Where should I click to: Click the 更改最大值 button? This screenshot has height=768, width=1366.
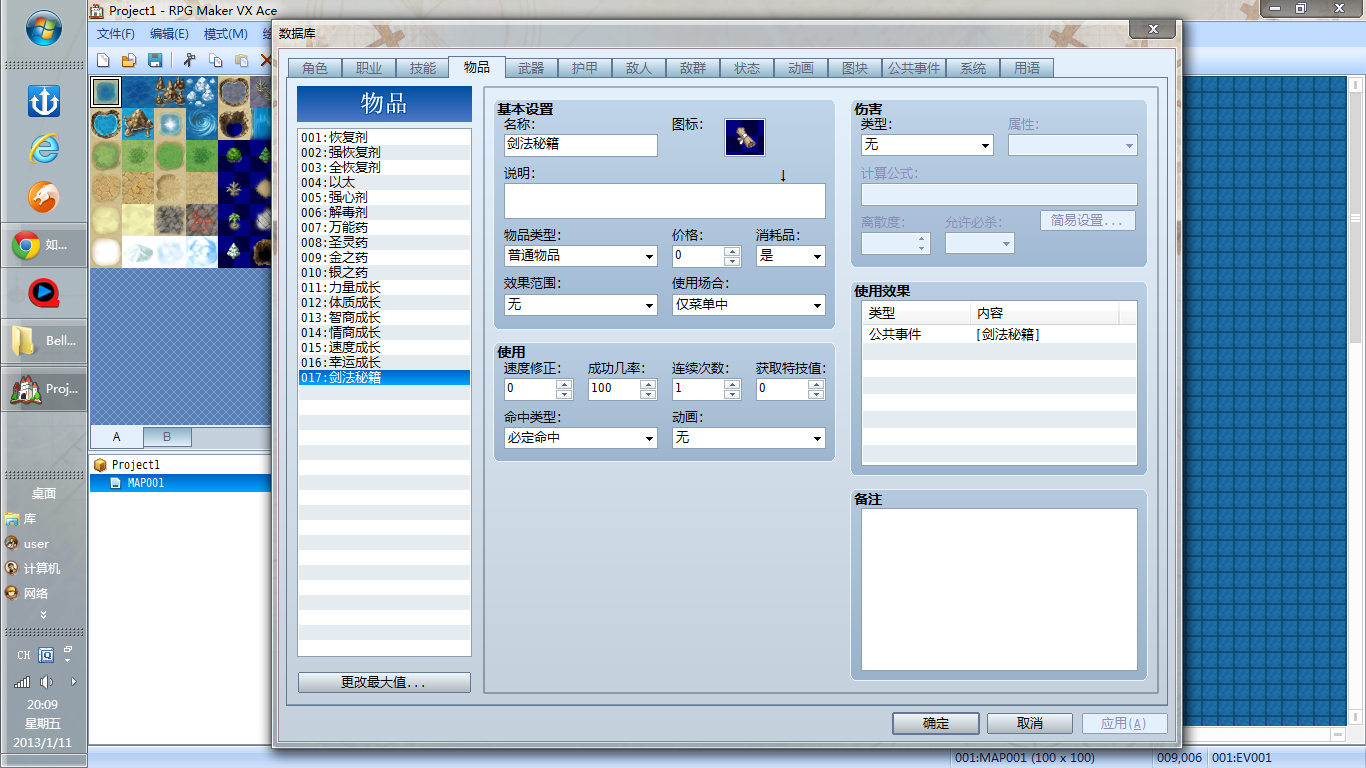pos(384,683)
